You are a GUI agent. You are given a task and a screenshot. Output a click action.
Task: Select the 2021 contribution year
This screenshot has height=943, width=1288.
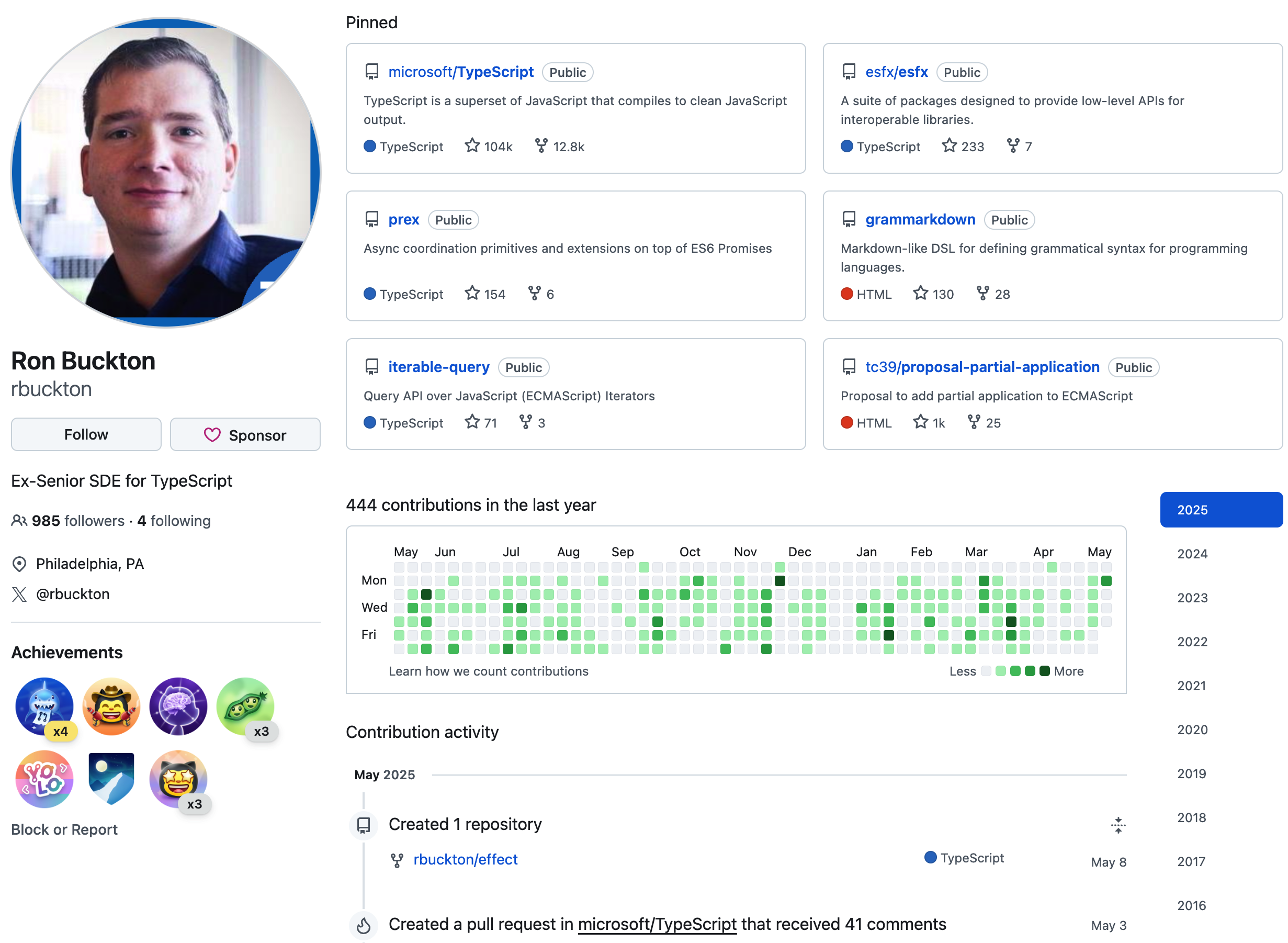point(1192,686)
